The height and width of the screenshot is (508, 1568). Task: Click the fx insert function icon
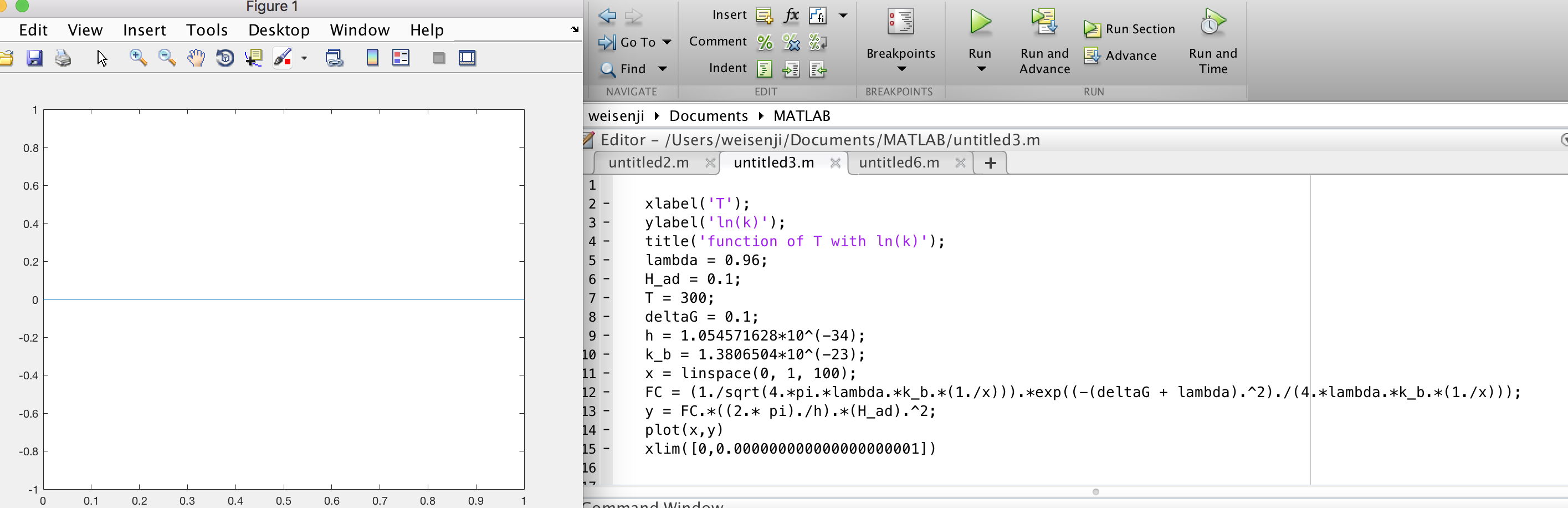tap(791, 15)
